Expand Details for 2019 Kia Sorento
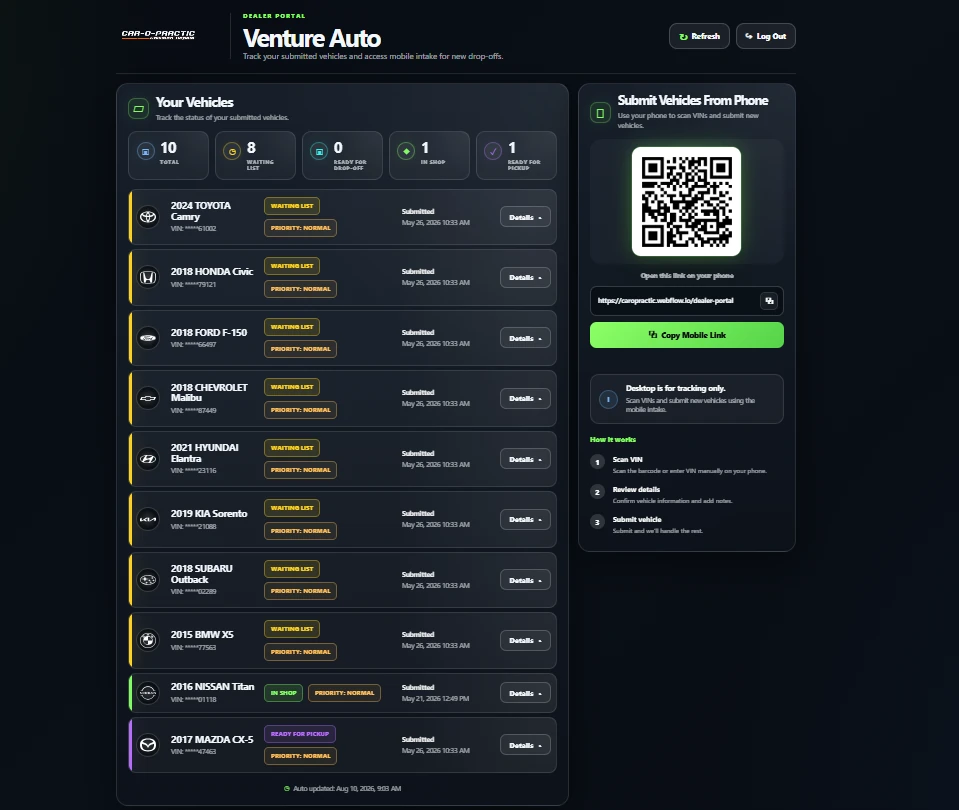Image resolution: width=959 pixels, height=810 pixels. point(525,519)
